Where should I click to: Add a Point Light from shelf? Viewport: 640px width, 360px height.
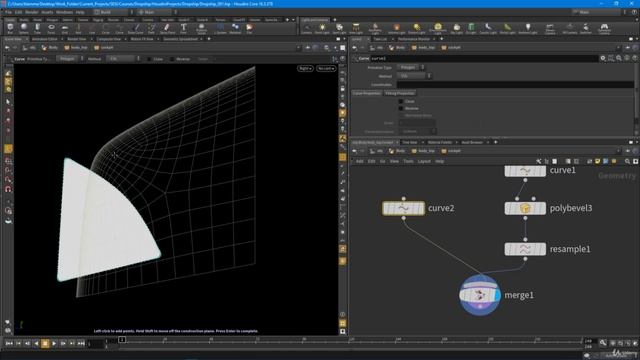point(322,29)
